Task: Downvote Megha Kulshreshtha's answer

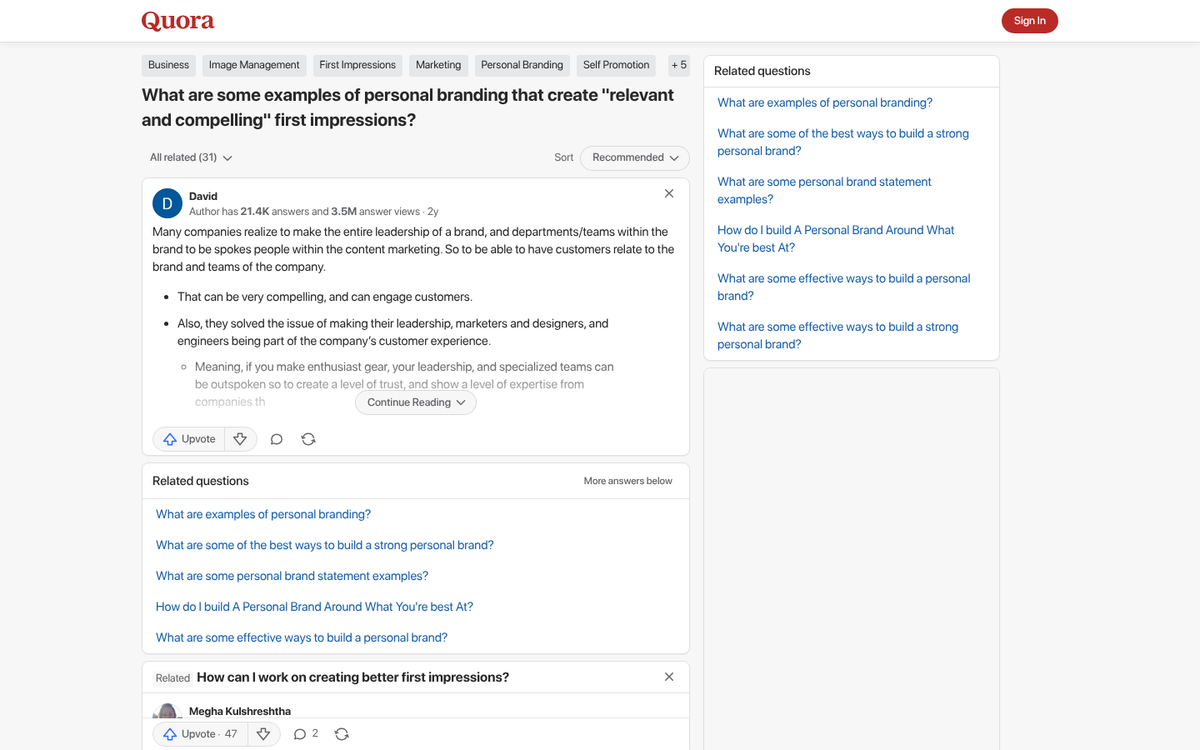Action: coord(263,733)
